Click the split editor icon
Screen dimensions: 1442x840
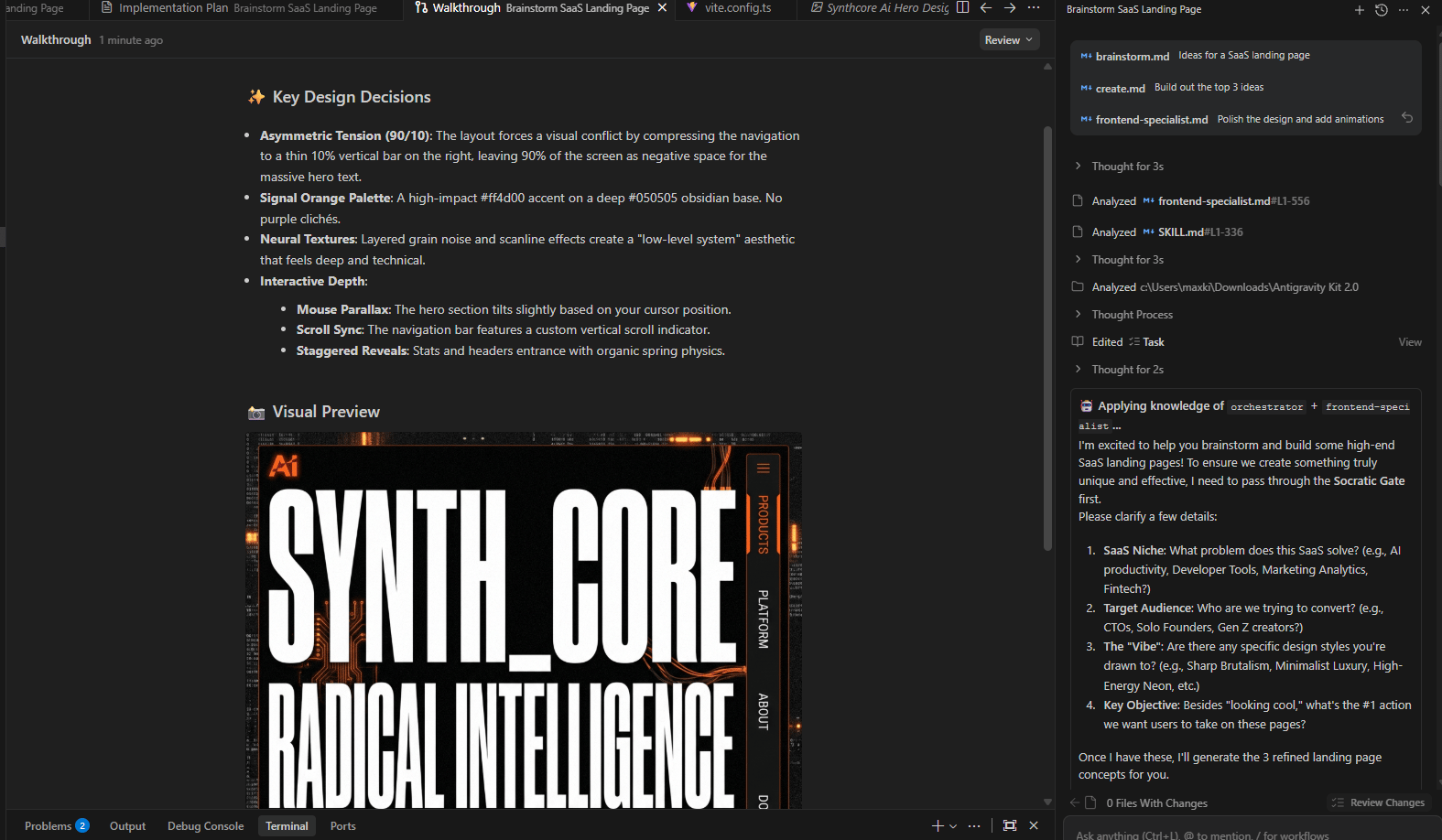[962, 7]
